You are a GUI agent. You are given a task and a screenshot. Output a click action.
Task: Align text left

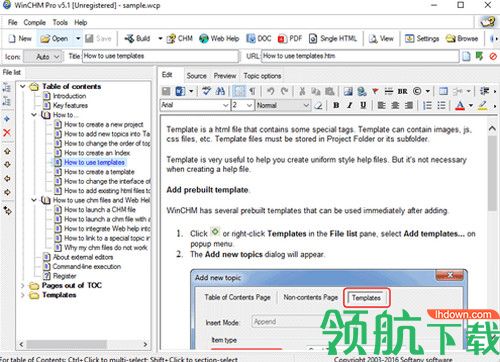coord(381,105)
